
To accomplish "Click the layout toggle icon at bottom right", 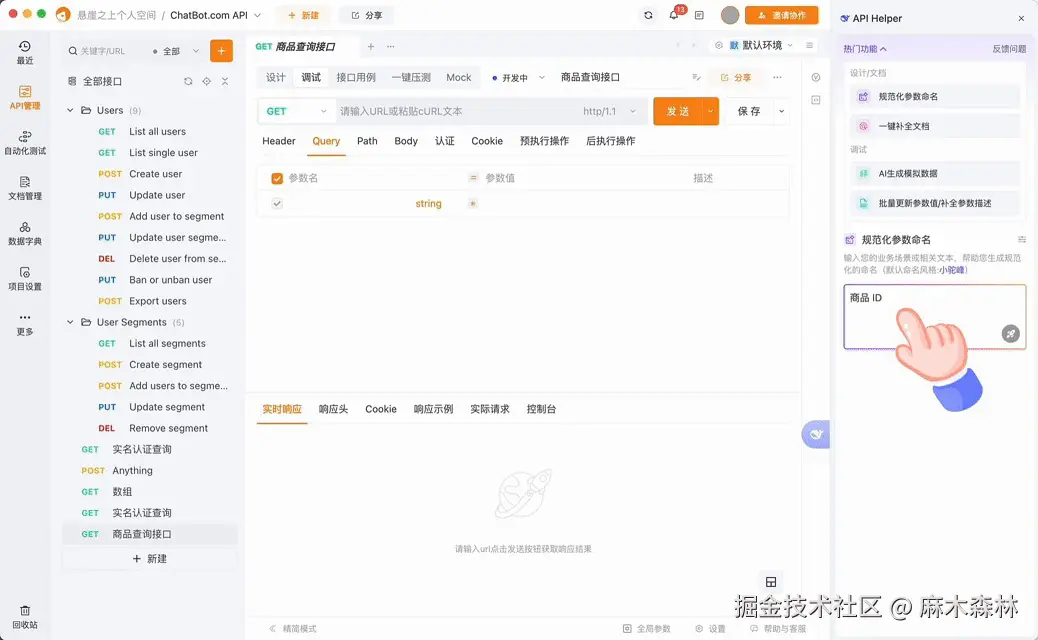I will 771,582.
